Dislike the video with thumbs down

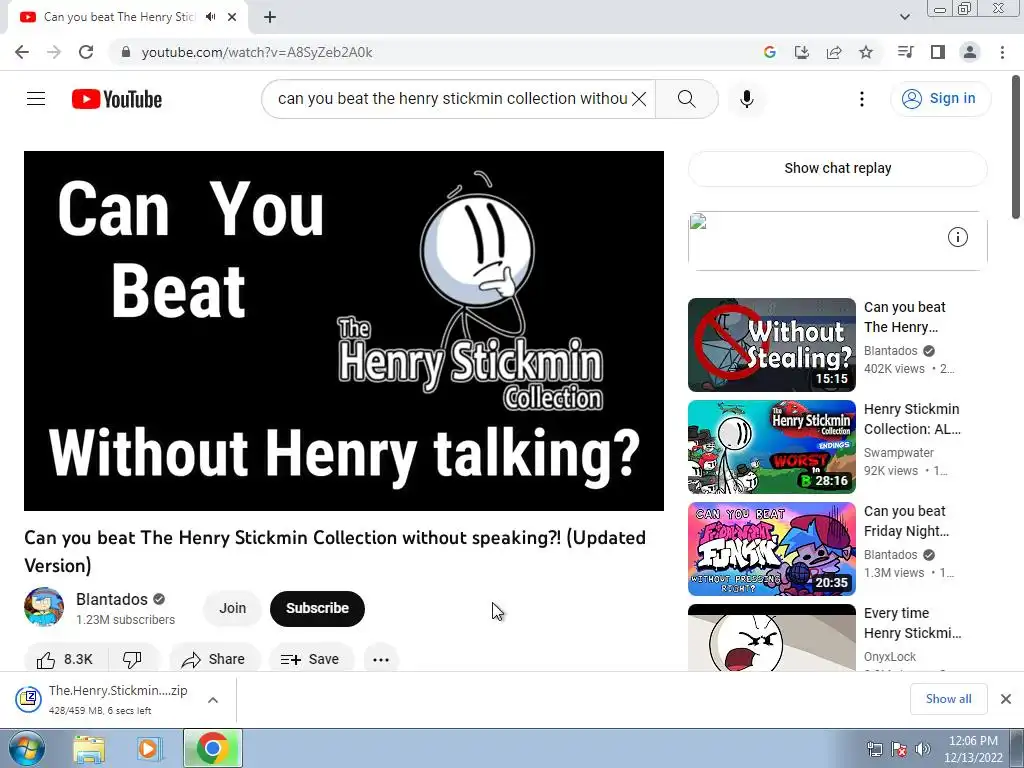point(133,659)
